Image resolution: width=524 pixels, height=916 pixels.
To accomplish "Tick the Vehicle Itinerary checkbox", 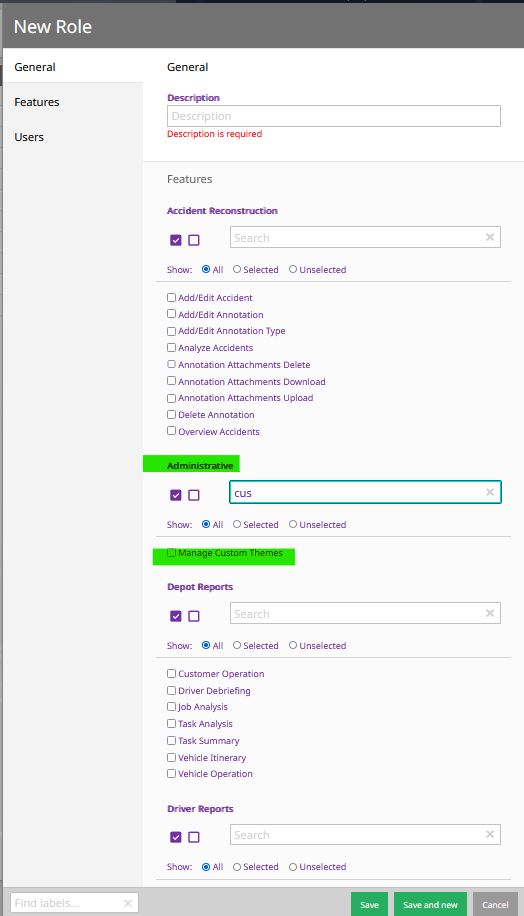I will click(171, 757).
